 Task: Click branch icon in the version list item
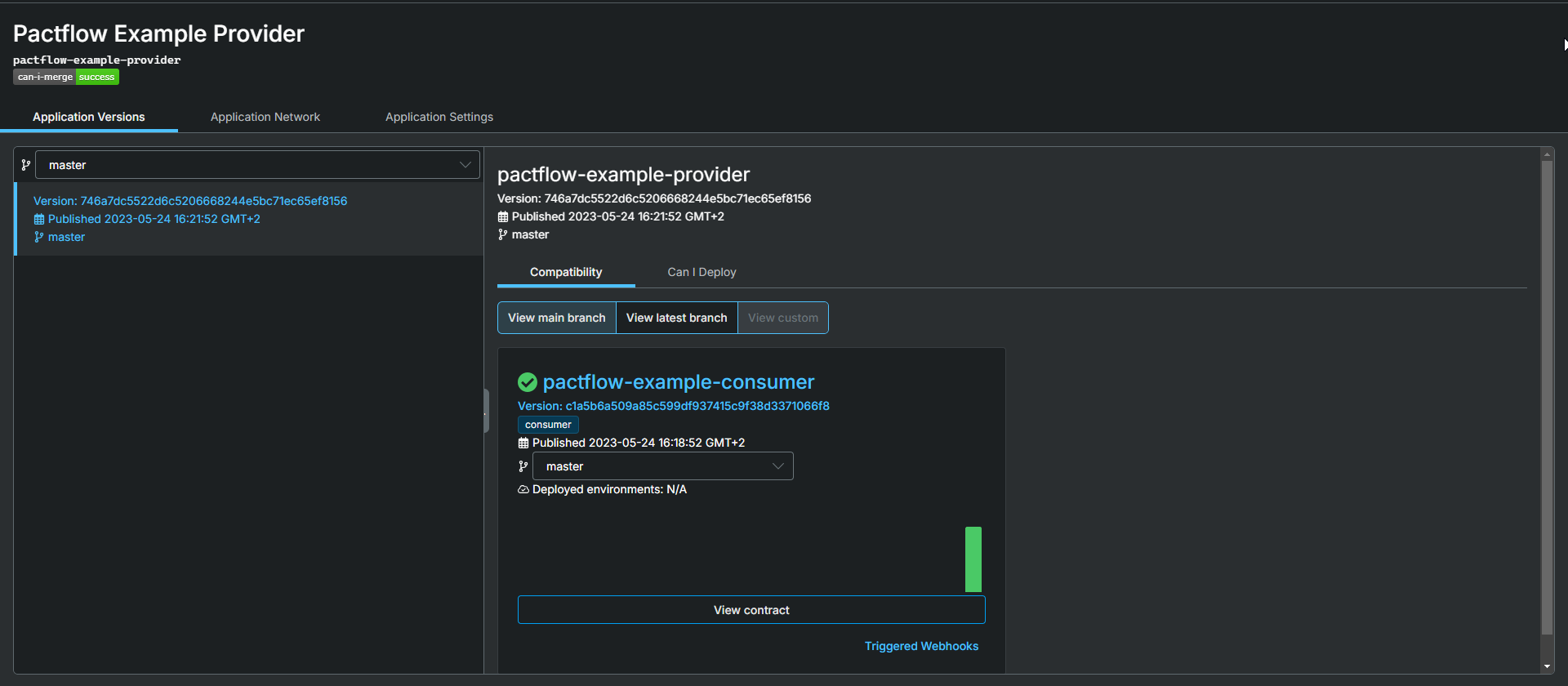(x=39, y=237)
